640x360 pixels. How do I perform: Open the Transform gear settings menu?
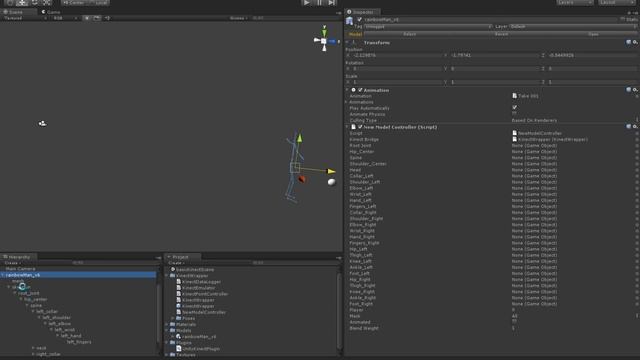point(635,42)
